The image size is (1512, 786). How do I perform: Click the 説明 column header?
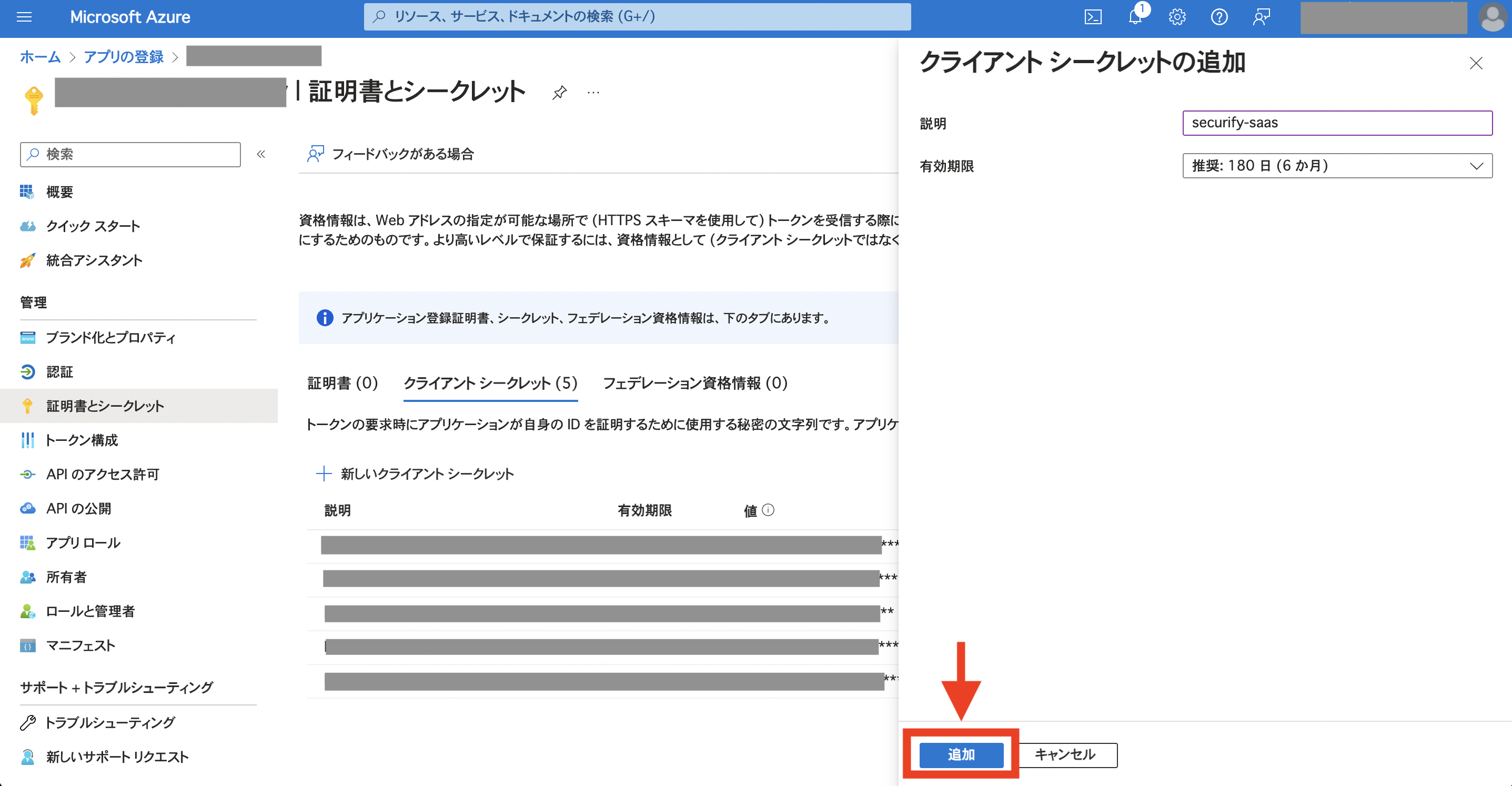point(338,510)
